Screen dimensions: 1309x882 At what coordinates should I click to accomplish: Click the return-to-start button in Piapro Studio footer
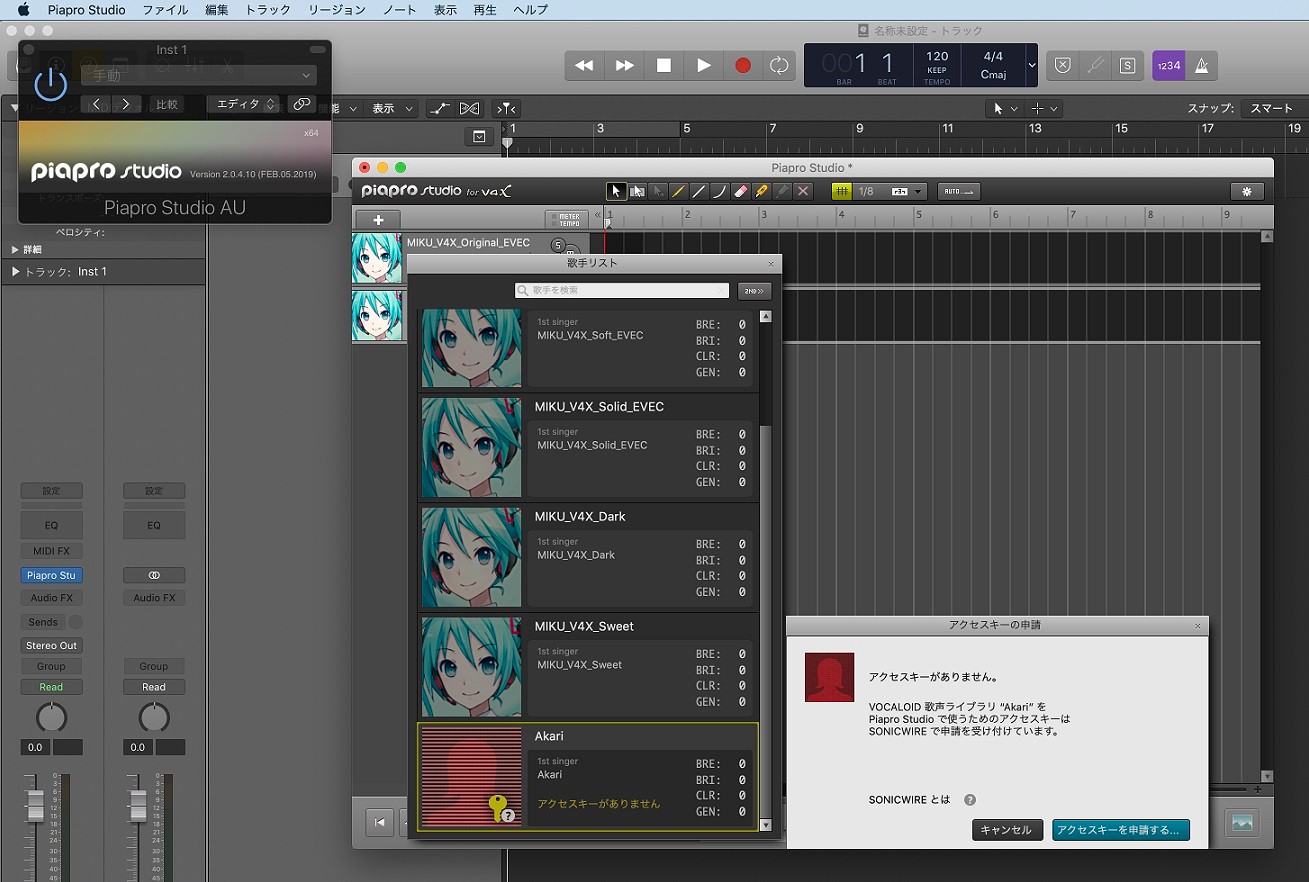[x=379, y=823]
